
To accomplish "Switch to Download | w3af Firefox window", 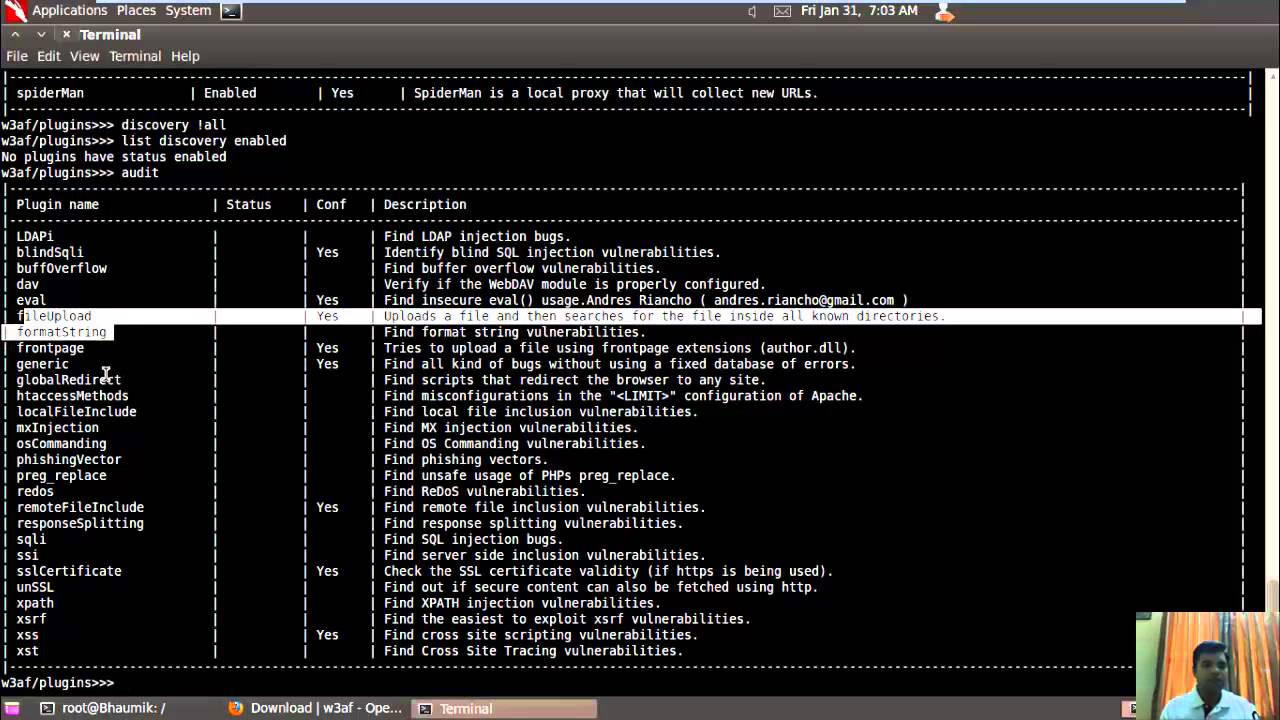I will tap(315, 708).
